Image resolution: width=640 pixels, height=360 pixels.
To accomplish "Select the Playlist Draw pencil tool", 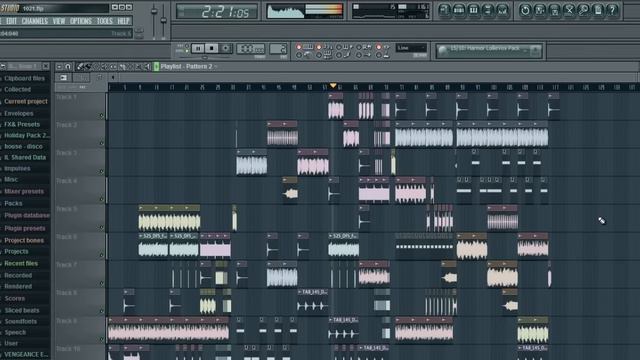I will (80, 67).
